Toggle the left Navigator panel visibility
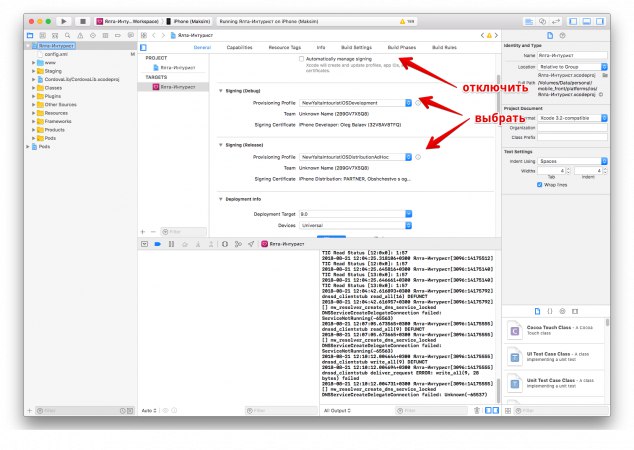634x450 pixels. pos(573,21)
